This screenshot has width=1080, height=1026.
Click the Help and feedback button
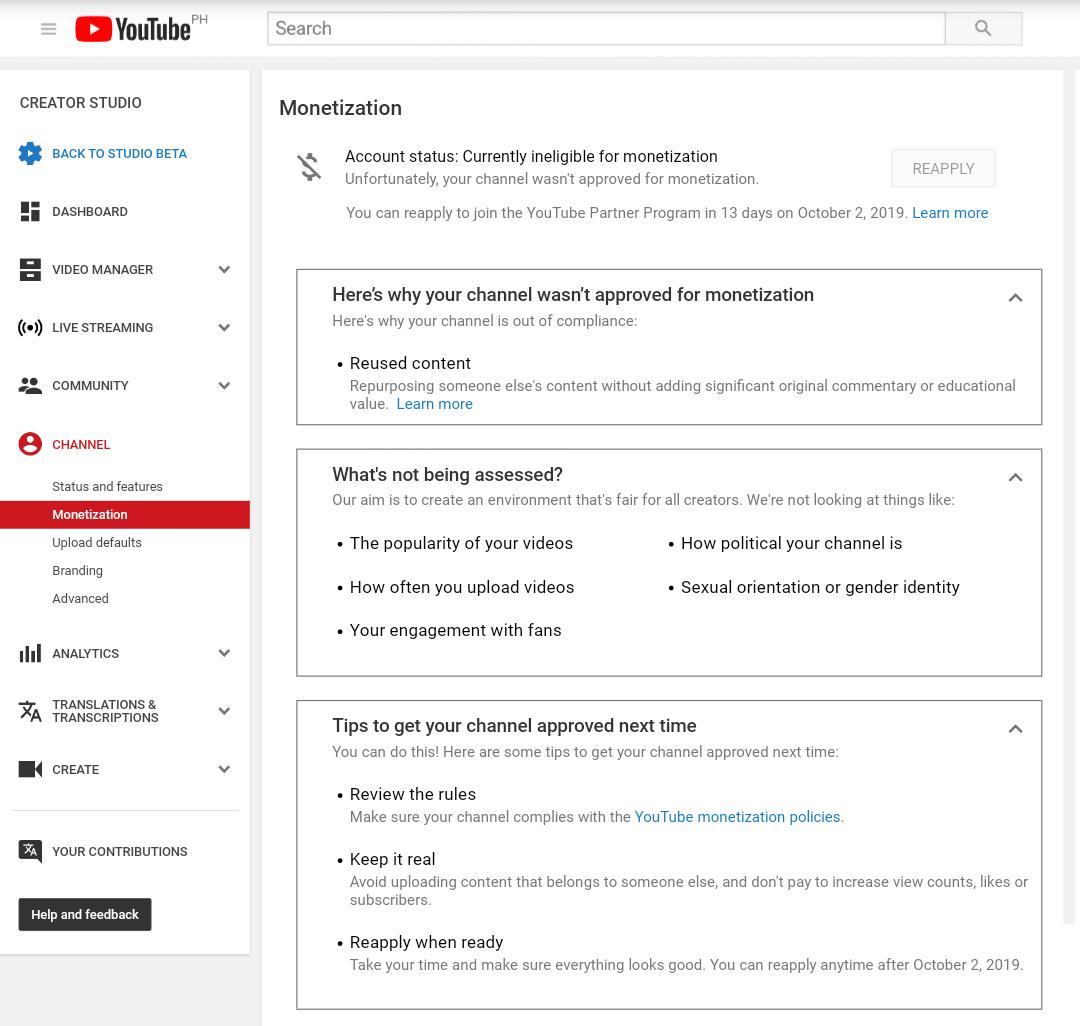pos(85,914)
